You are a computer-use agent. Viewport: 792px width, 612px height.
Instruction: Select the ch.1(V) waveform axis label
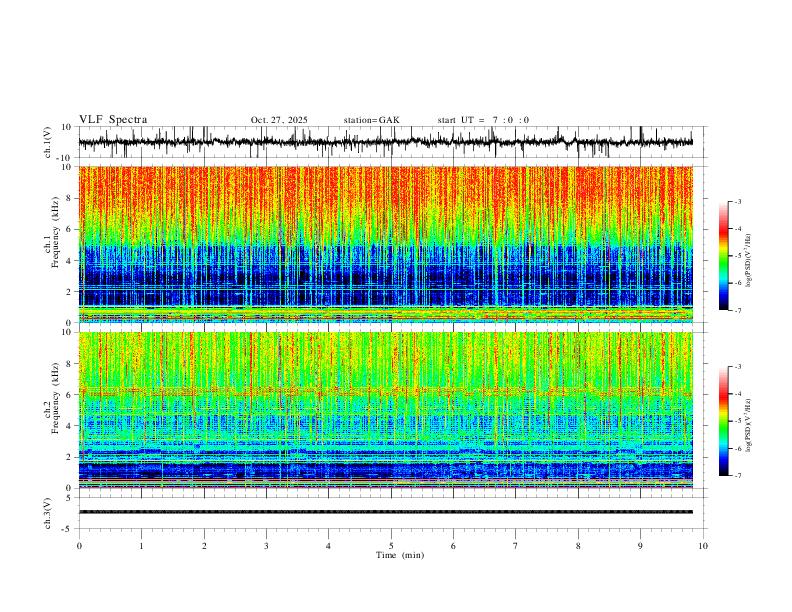(48, 142)
